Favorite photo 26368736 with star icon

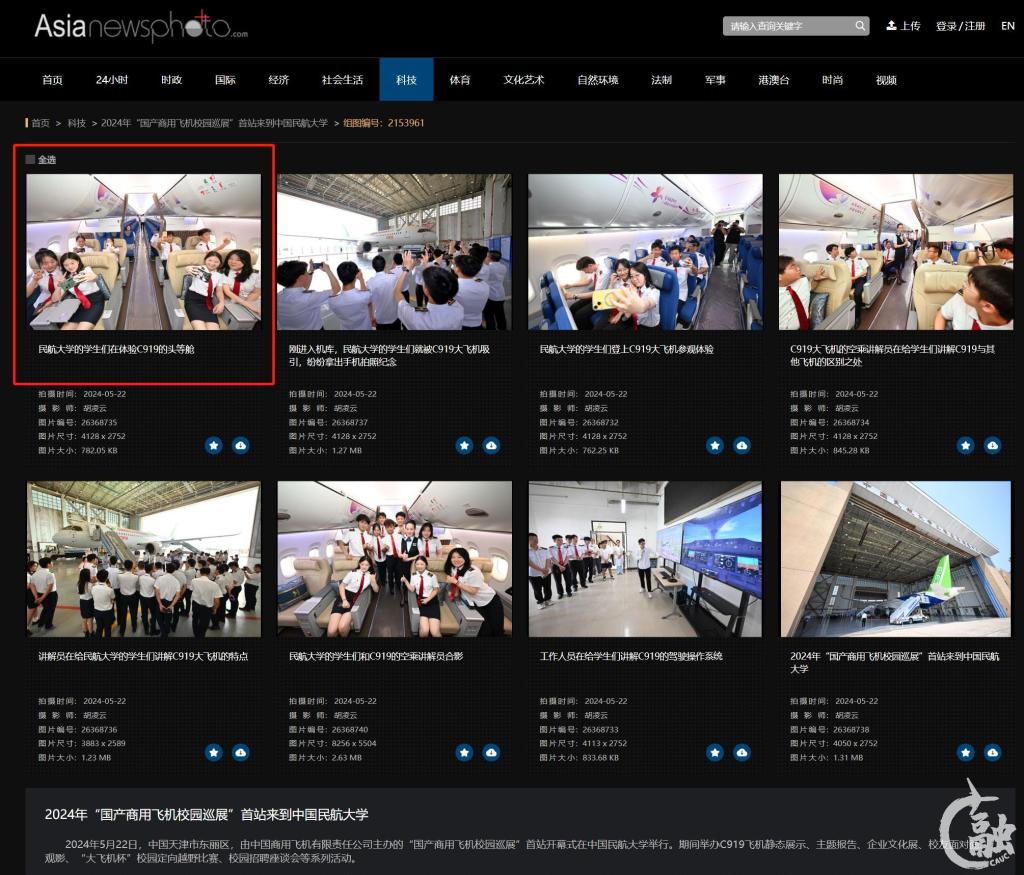click(214, 752)
